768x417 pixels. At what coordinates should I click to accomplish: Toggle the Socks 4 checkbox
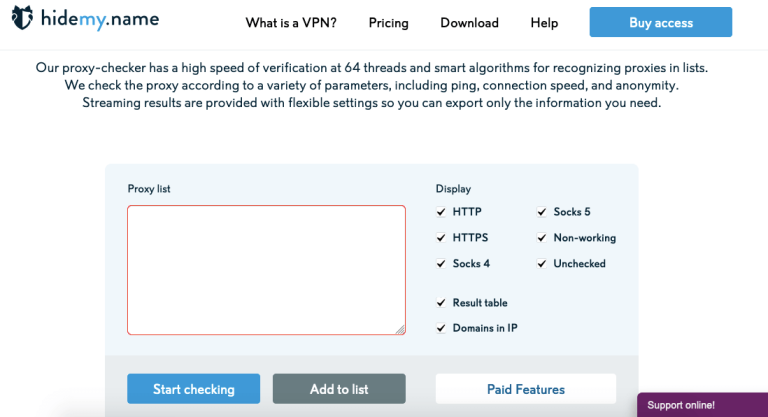coord(441,264)
